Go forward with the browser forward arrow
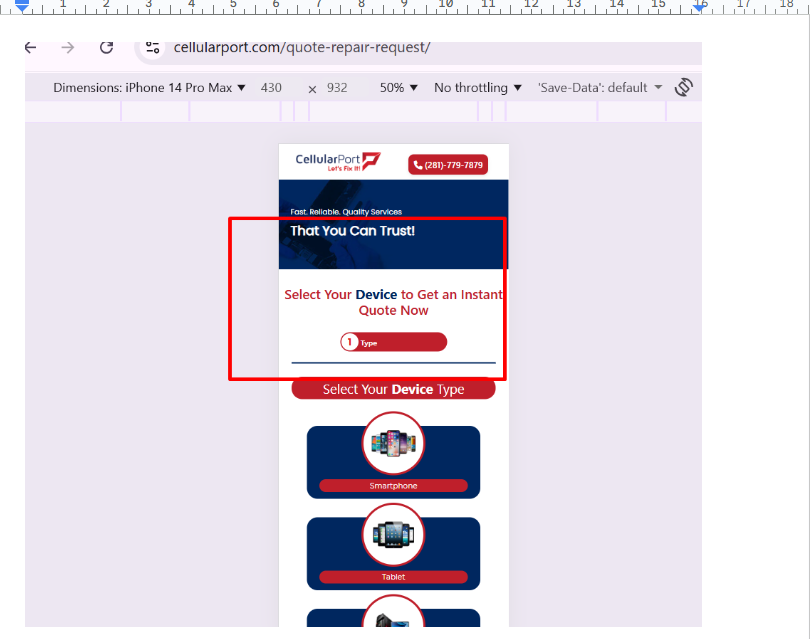 pos(68,48)
